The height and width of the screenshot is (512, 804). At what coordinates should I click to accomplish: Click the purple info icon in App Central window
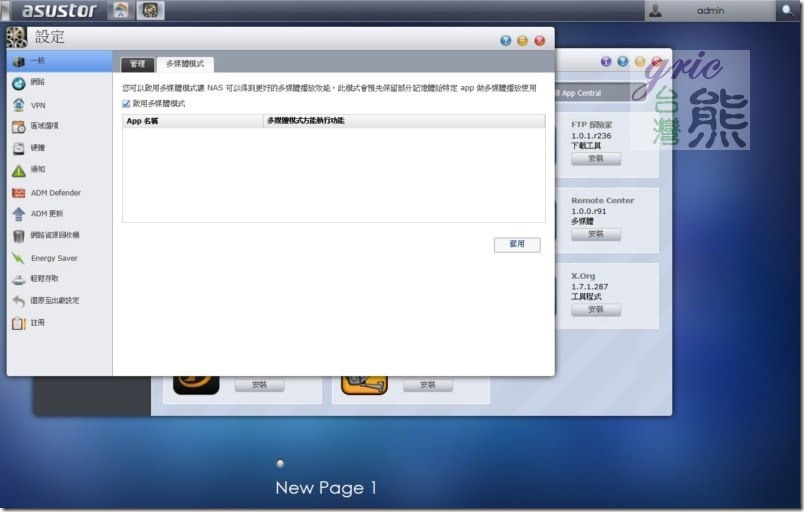[x=606, y=62]
